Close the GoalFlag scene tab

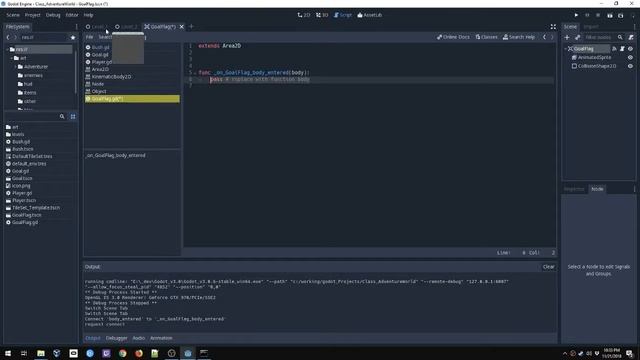click(182, 27)
